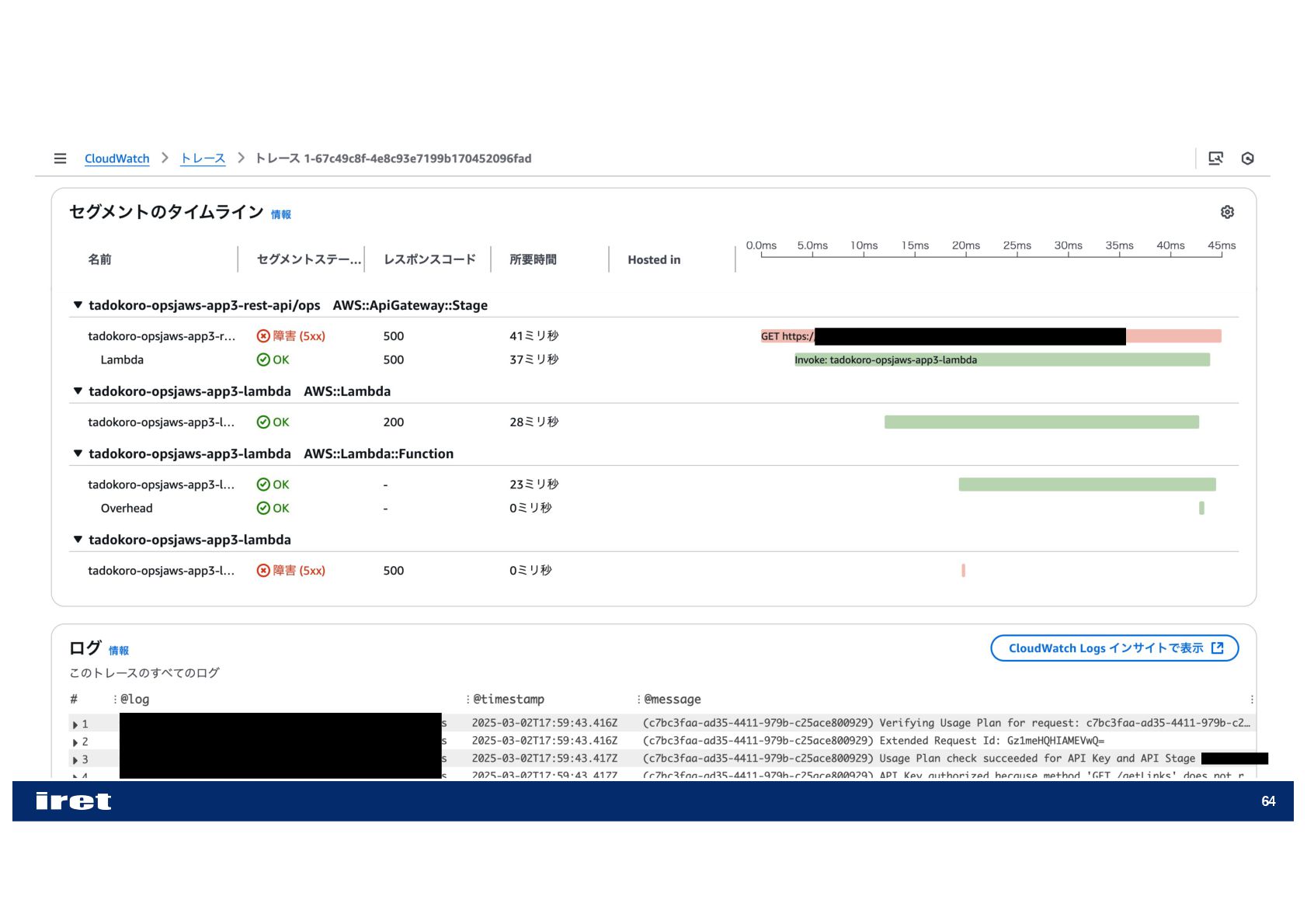Click the 37ミリ秒 duration cell
Screen dimensions: 1307x924
tap(534, 360)
